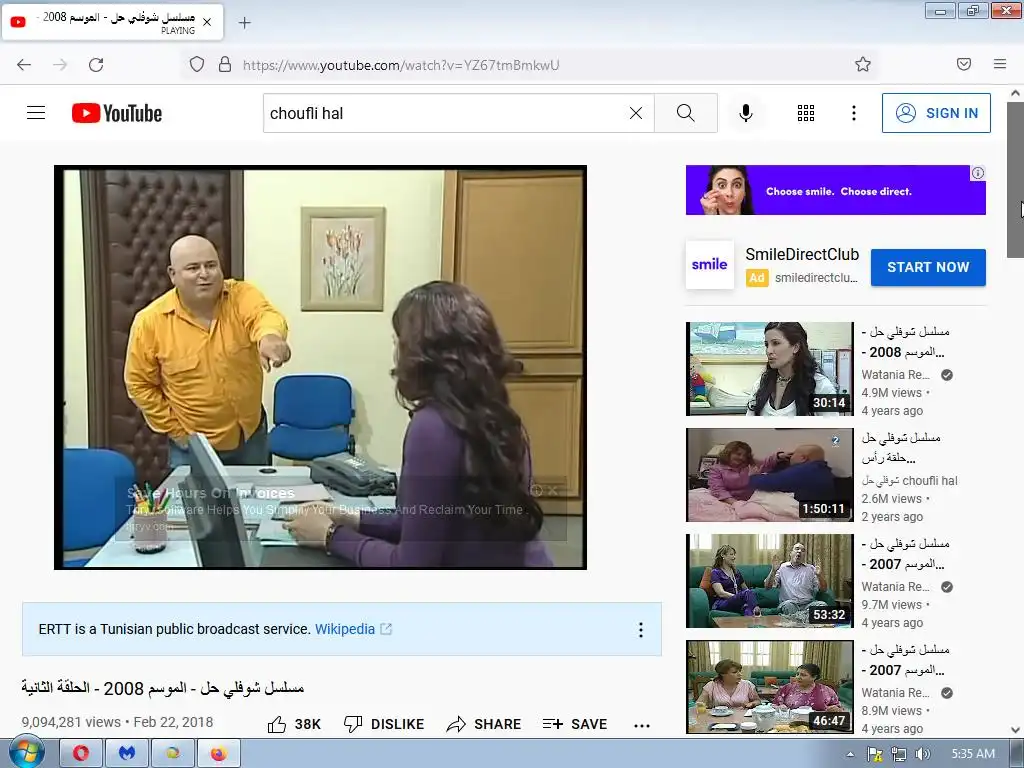The image size is (1024, 768).
Task: Go back with the browser back arrow
Action: pos(24,64)
